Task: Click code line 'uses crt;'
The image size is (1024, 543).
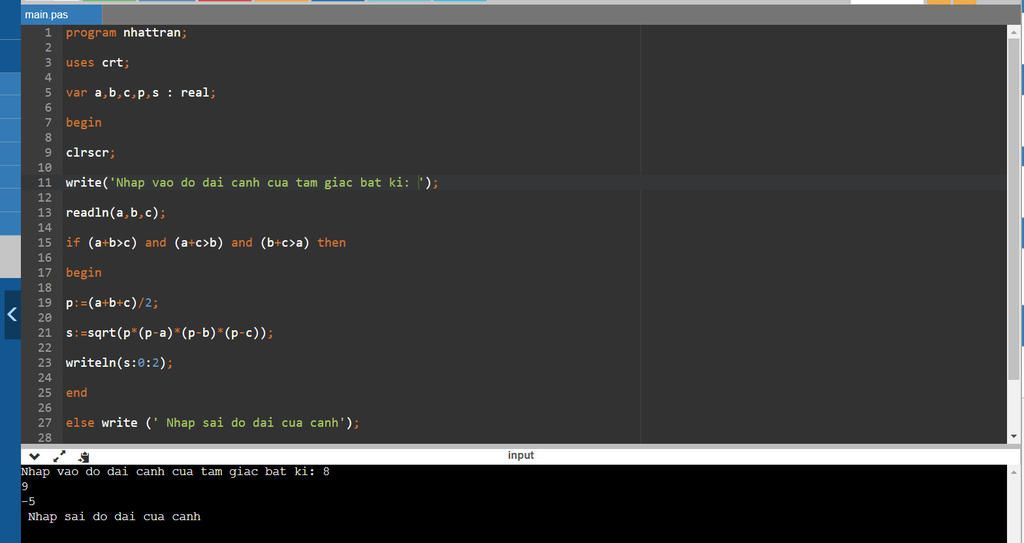Action: (x=97, y=63)
